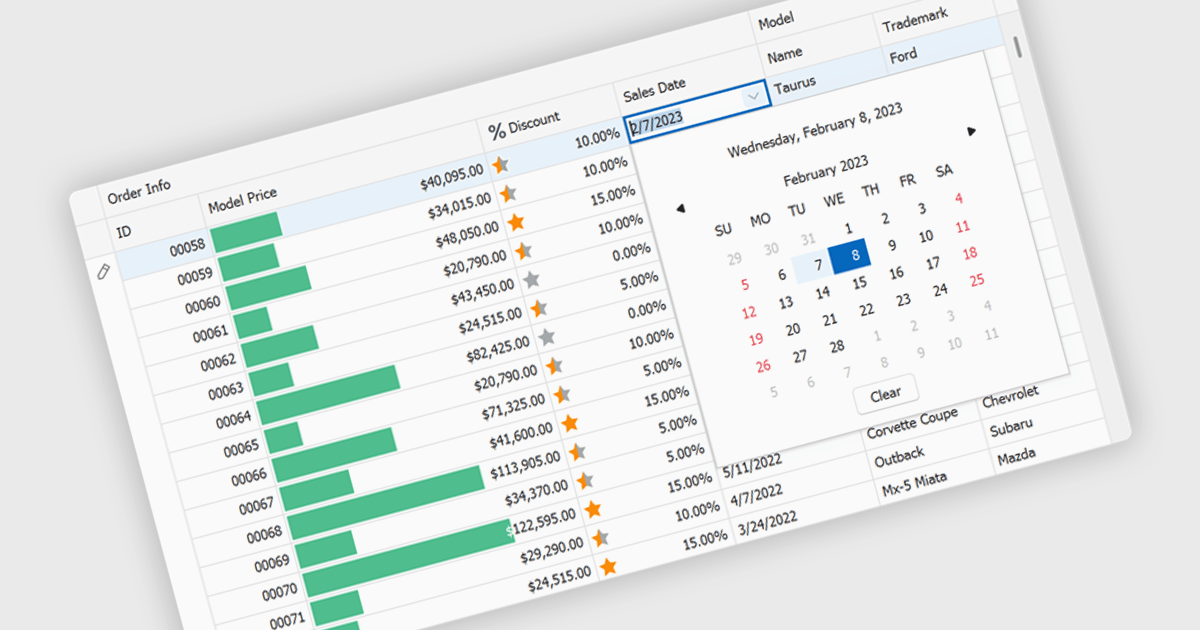Select February 8 in the calendar
The width and height of the screenshot is (1200, 630).
(x=851, y=254)
